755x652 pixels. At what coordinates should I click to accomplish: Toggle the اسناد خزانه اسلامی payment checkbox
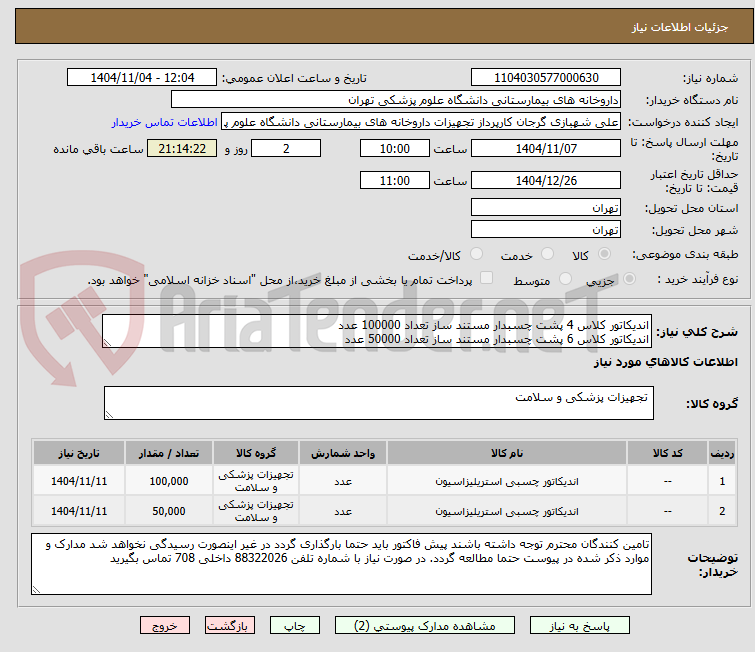[487, 278]
